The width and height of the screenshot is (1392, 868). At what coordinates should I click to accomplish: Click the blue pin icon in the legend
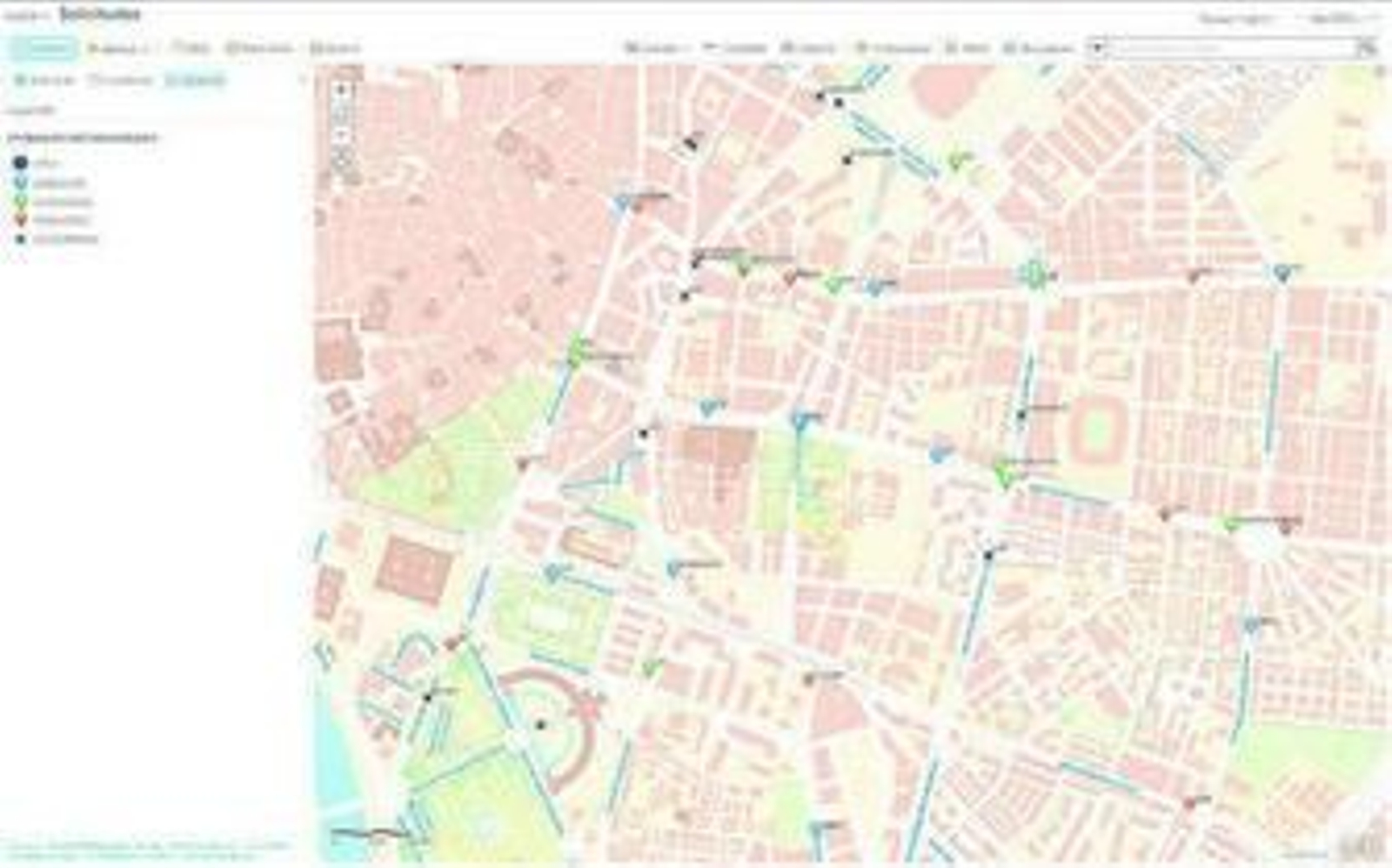pos(20,183)
